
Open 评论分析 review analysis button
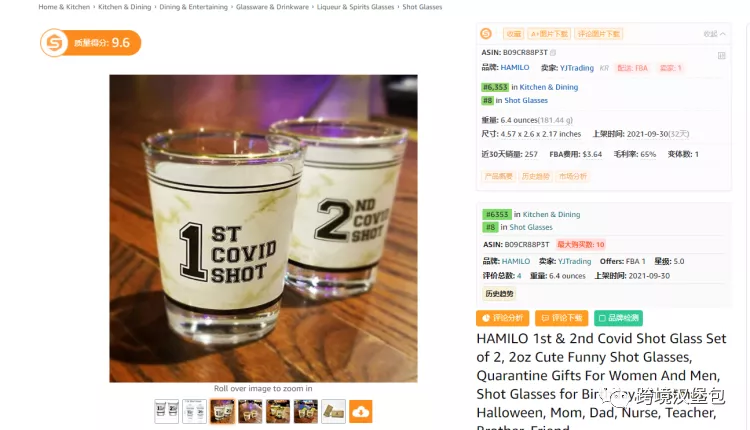[x=502, y=318]
